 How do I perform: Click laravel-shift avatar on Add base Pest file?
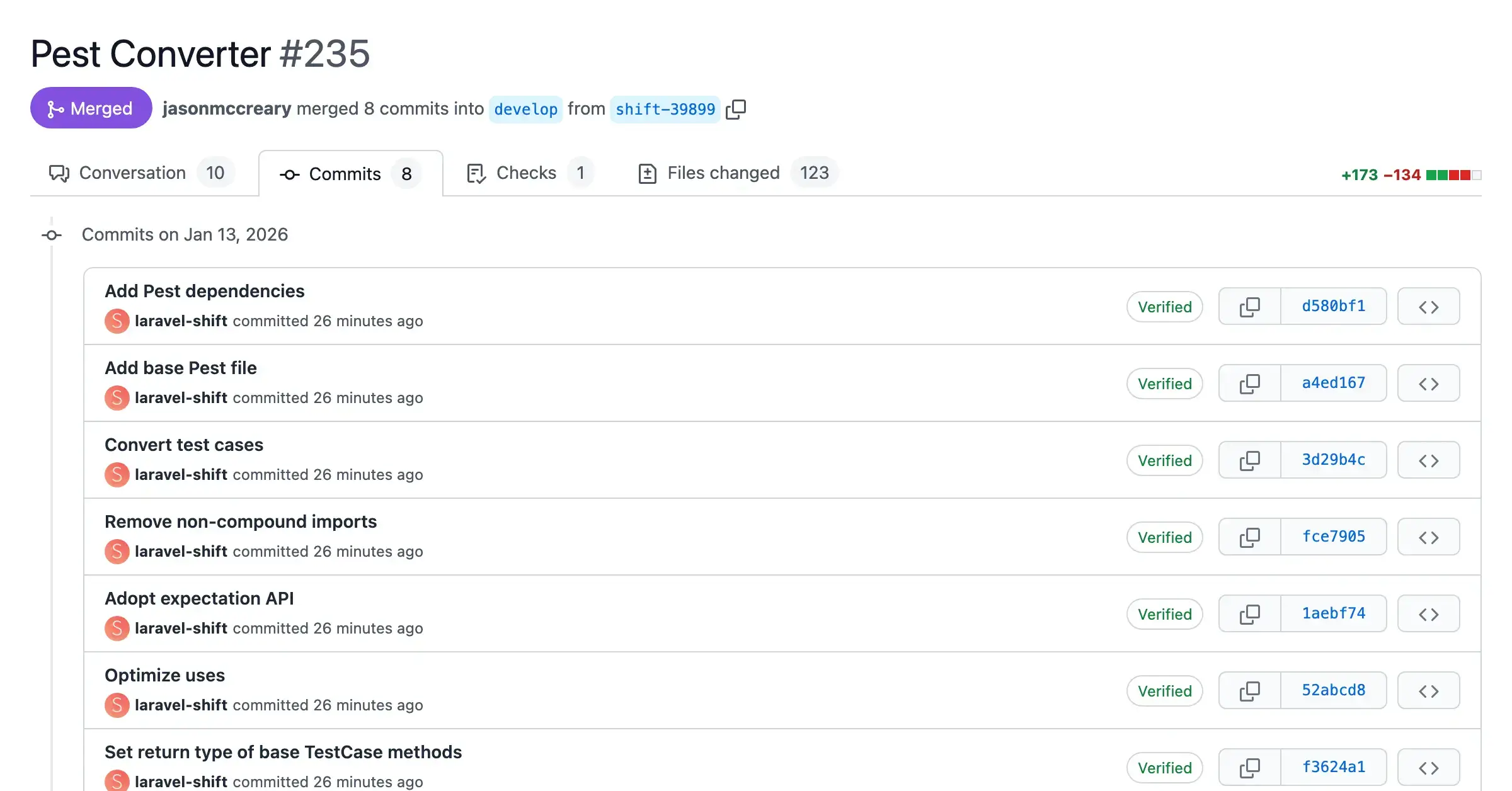(x=117, y=397)
